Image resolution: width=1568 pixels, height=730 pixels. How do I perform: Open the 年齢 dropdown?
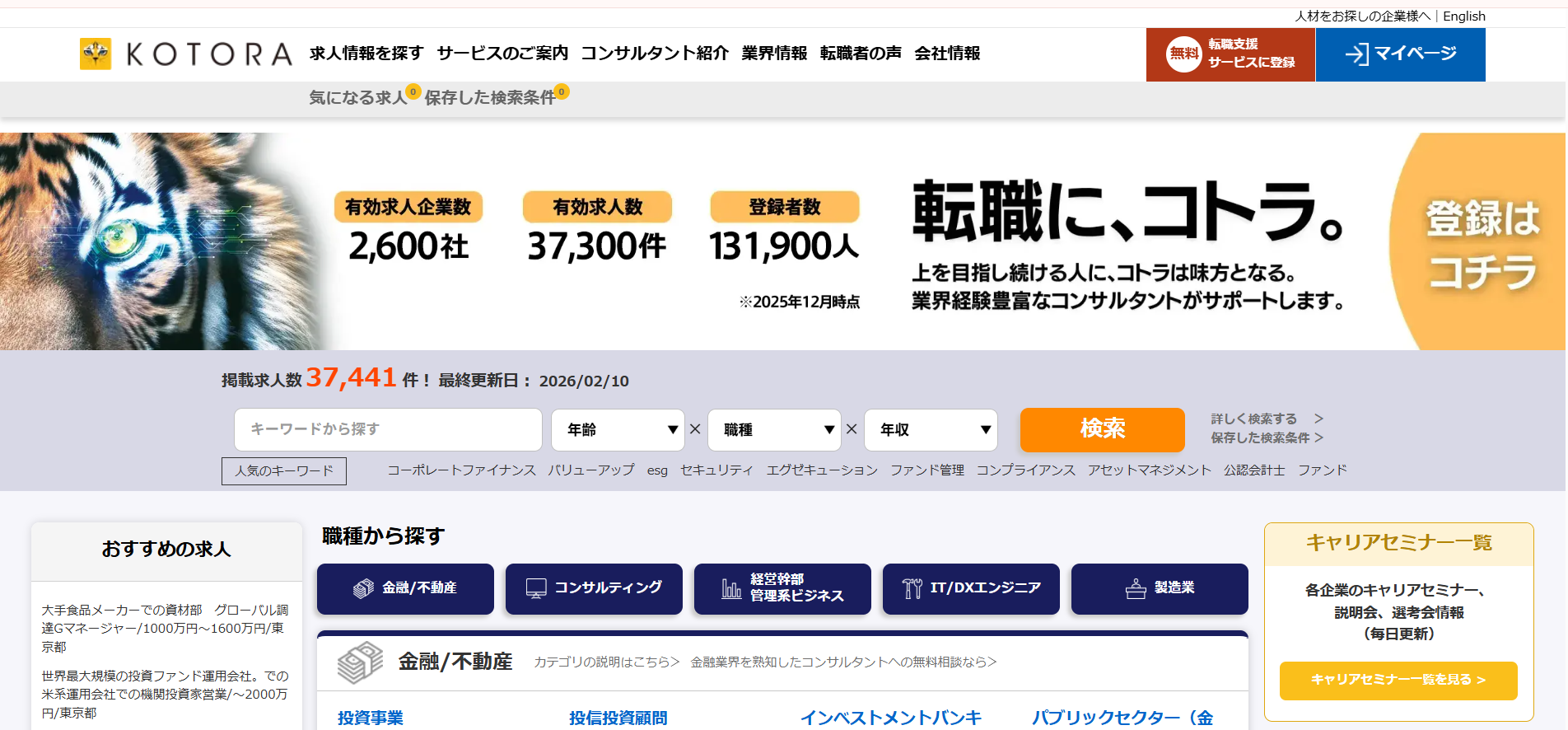[618, 430]
